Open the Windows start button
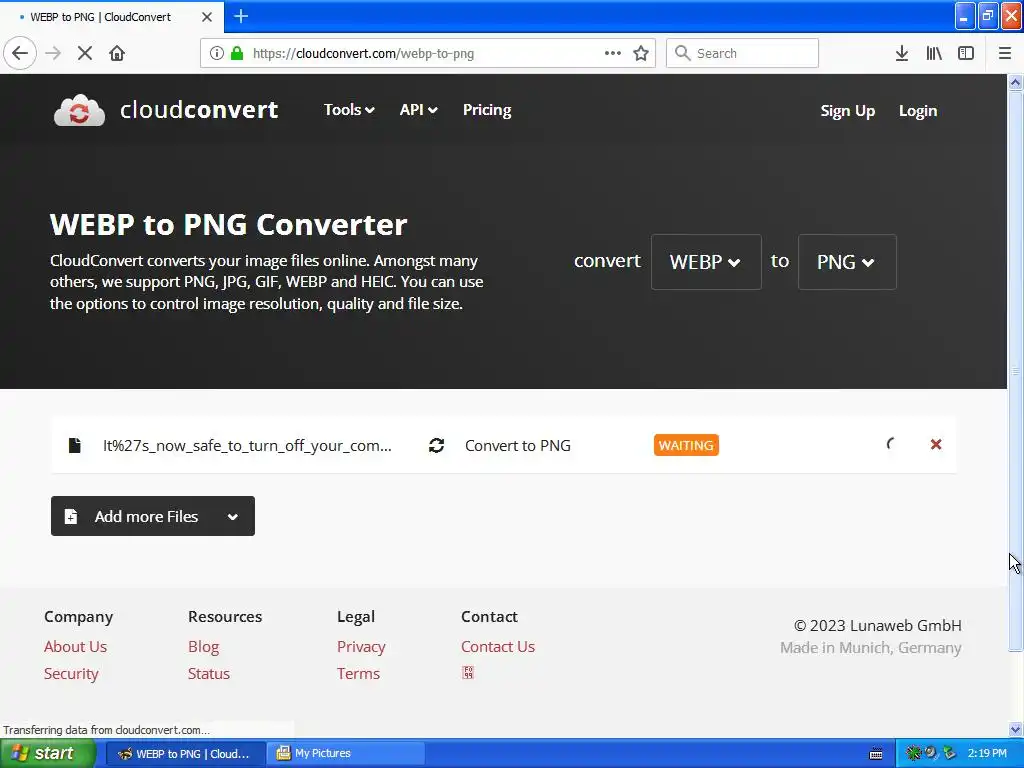 point(48,753)
